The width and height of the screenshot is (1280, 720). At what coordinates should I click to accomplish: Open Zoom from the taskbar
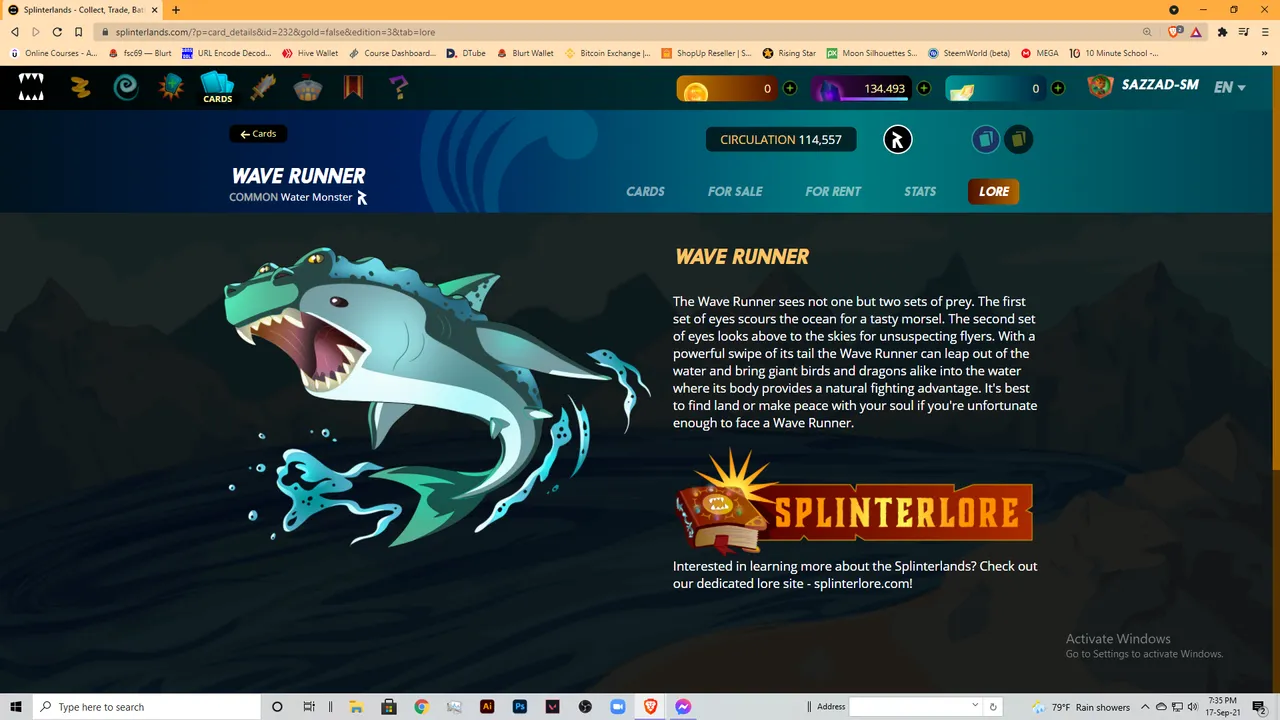click(618, 707)
